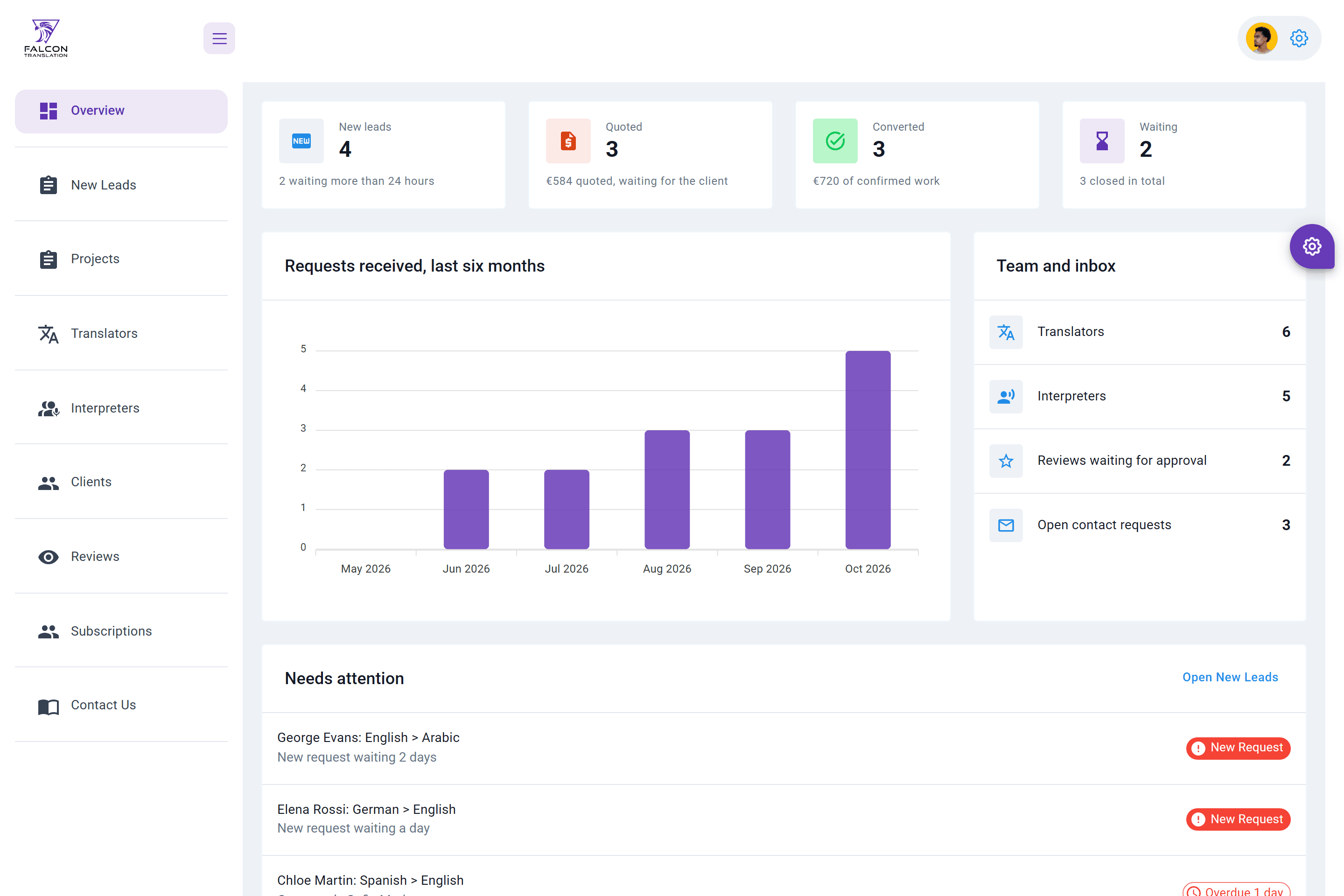Open the user avatar profile
This screenshot has width=1344, height=896.
1262,38
